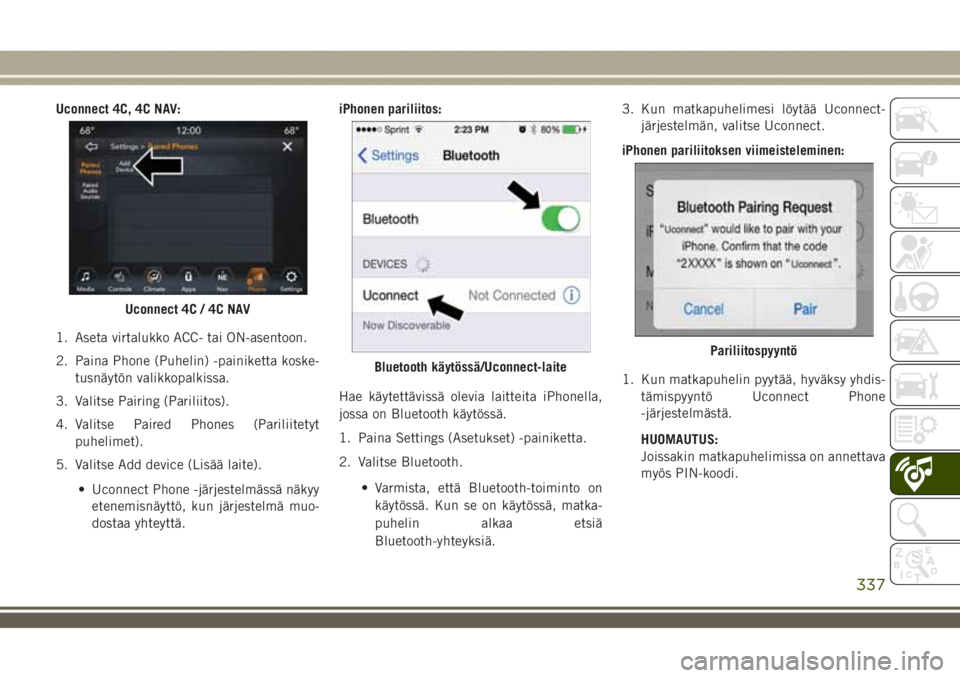Select Uconnect in the Bluetooth devices list

(471, 295)
